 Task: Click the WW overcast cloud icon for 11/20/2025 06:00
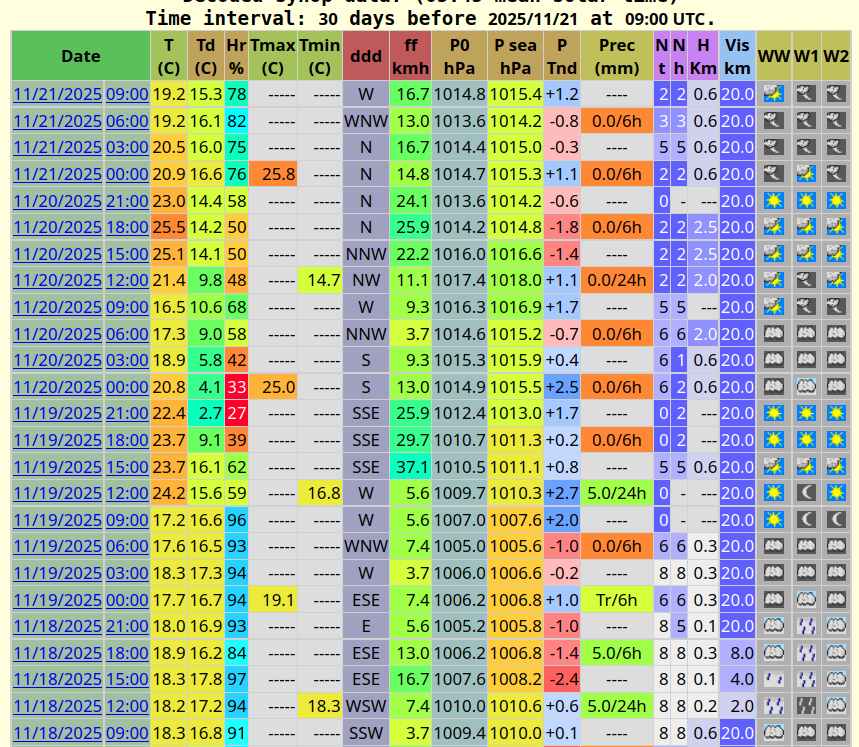coord(772,334)
